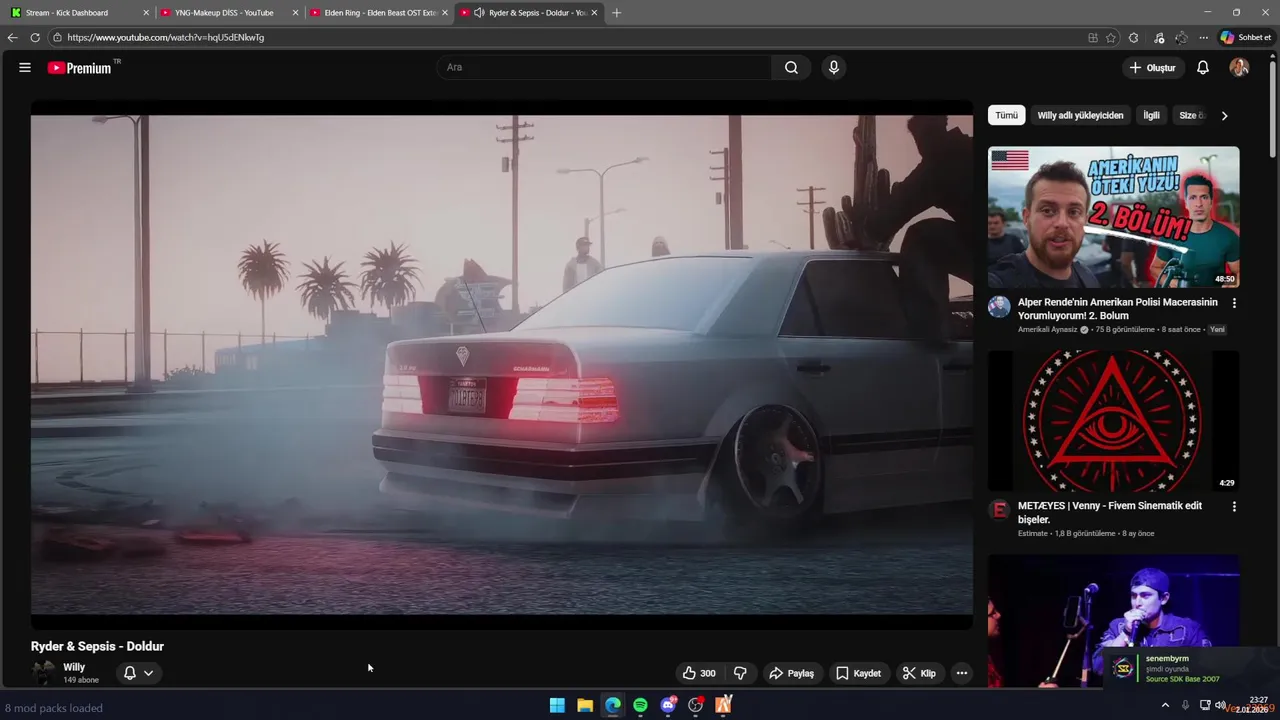Open the Amerikanın Öteki Yüzü thumbnail
The width and height of the screenshot is (1280, 720).
pos(1113,217)
